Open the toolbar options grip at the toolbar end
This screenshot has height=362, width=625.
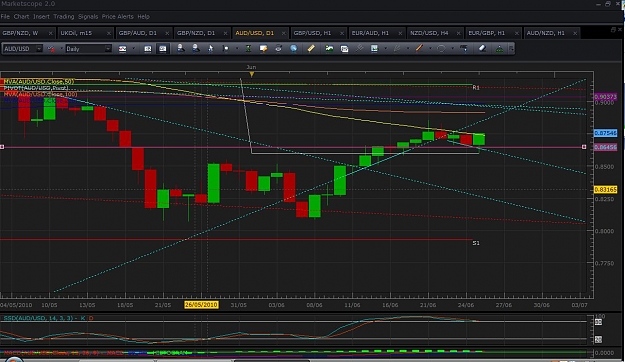click(511, 49)
